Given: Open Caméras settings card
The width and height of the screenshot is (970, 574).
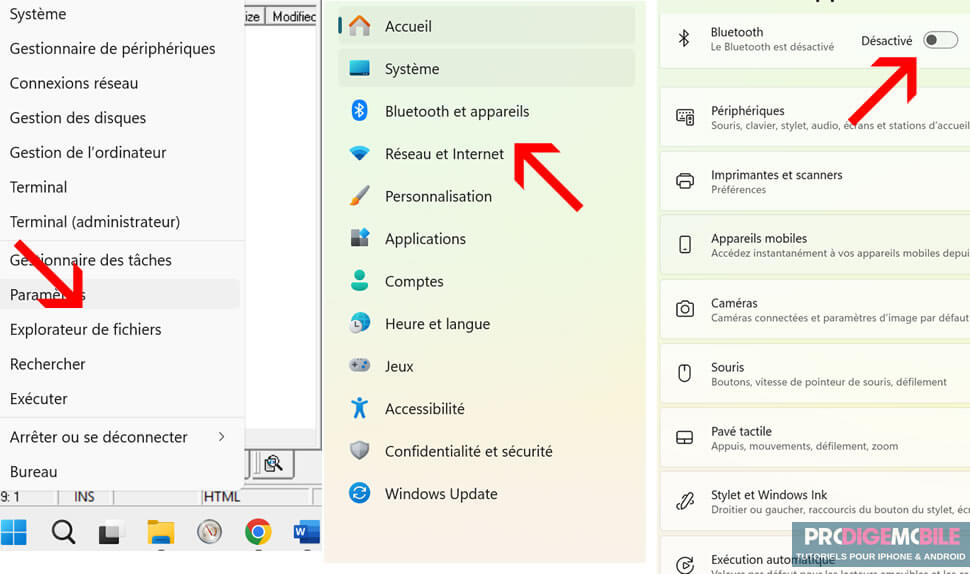Looking at the screenshot, I should click(x=815, y=309).
